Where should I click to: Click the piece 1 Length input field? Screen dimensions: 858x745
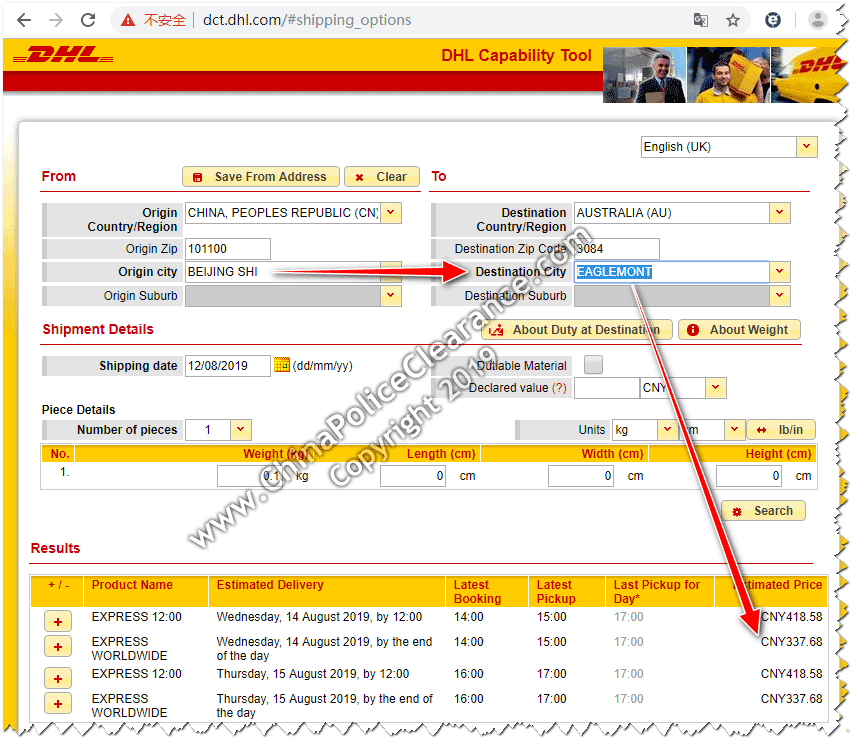point(413,476)
